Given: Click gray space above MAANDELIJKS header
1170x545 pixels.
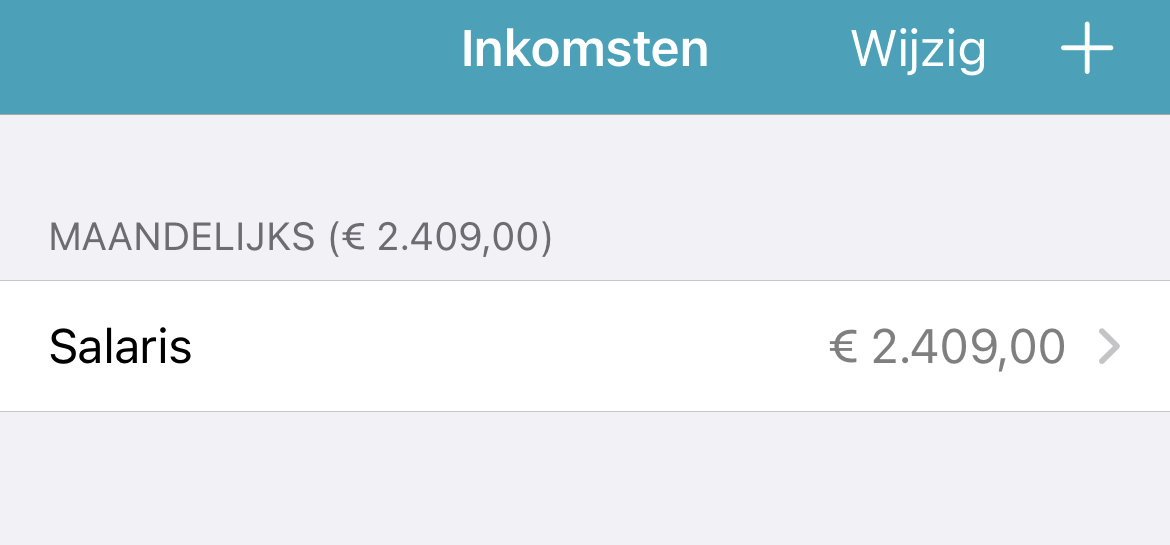Looking at the screenshot, I should 585,164.
